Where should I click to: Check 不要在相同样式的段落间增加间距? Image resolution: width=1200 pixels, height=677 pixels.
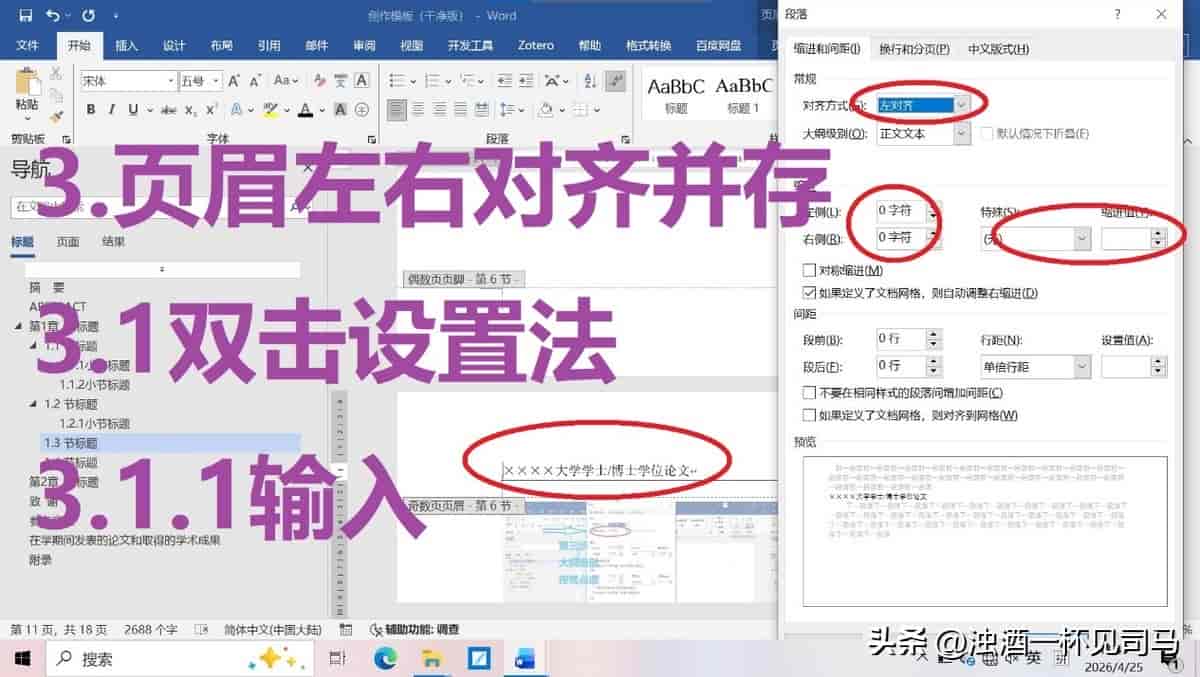pyautogui.click(x=810, y=393)
